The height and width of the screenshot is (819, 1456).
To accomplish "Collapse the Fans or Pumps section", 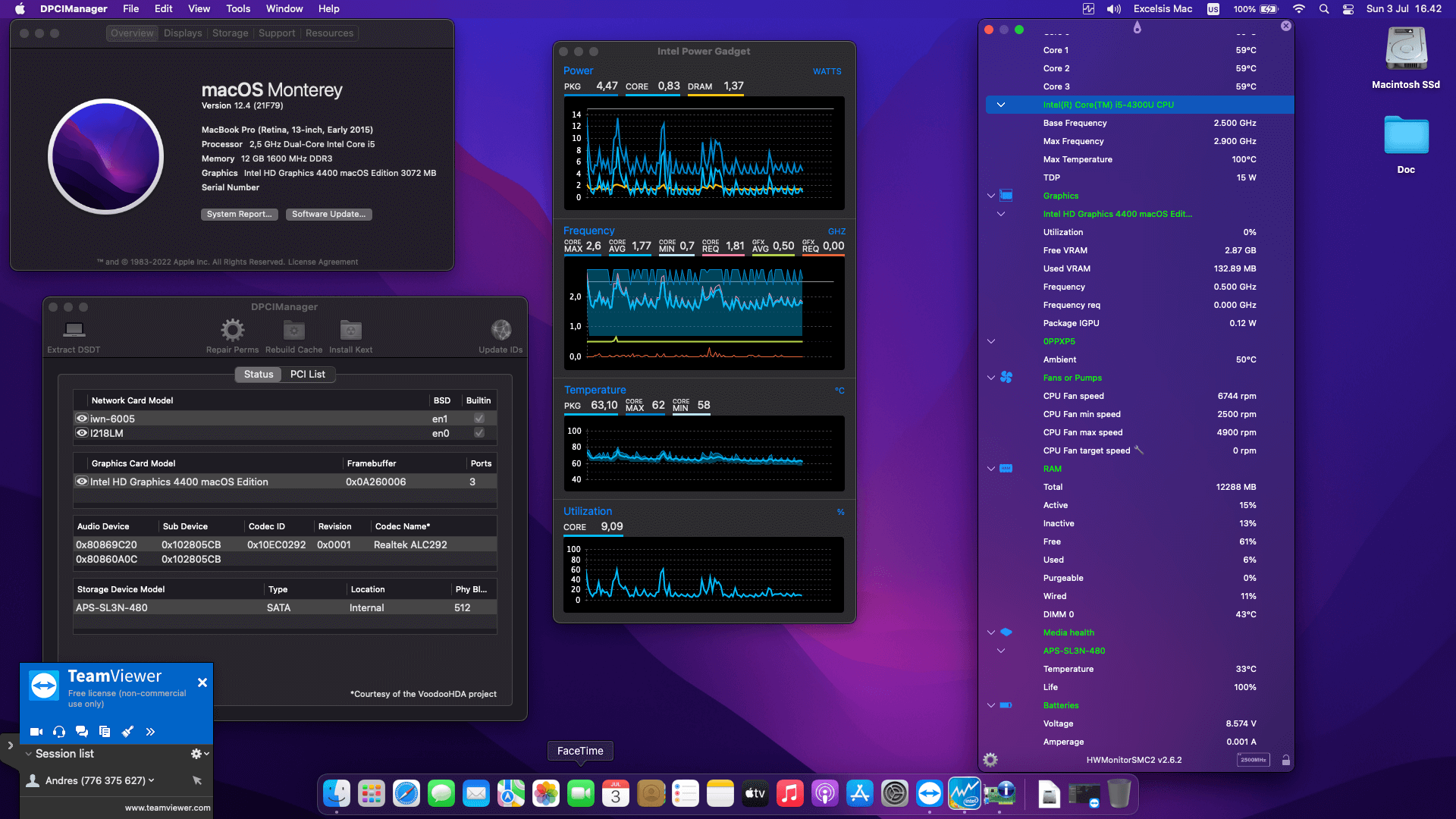I will click(990, 378).
